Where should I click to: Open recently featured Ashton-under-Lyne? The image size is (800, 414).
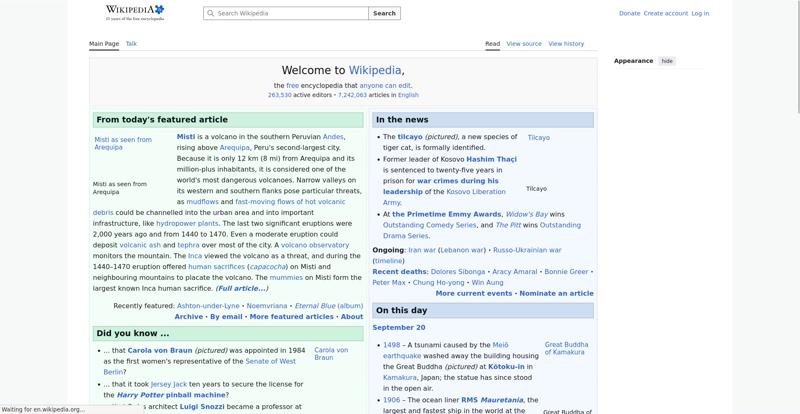(x=208, y=306)
